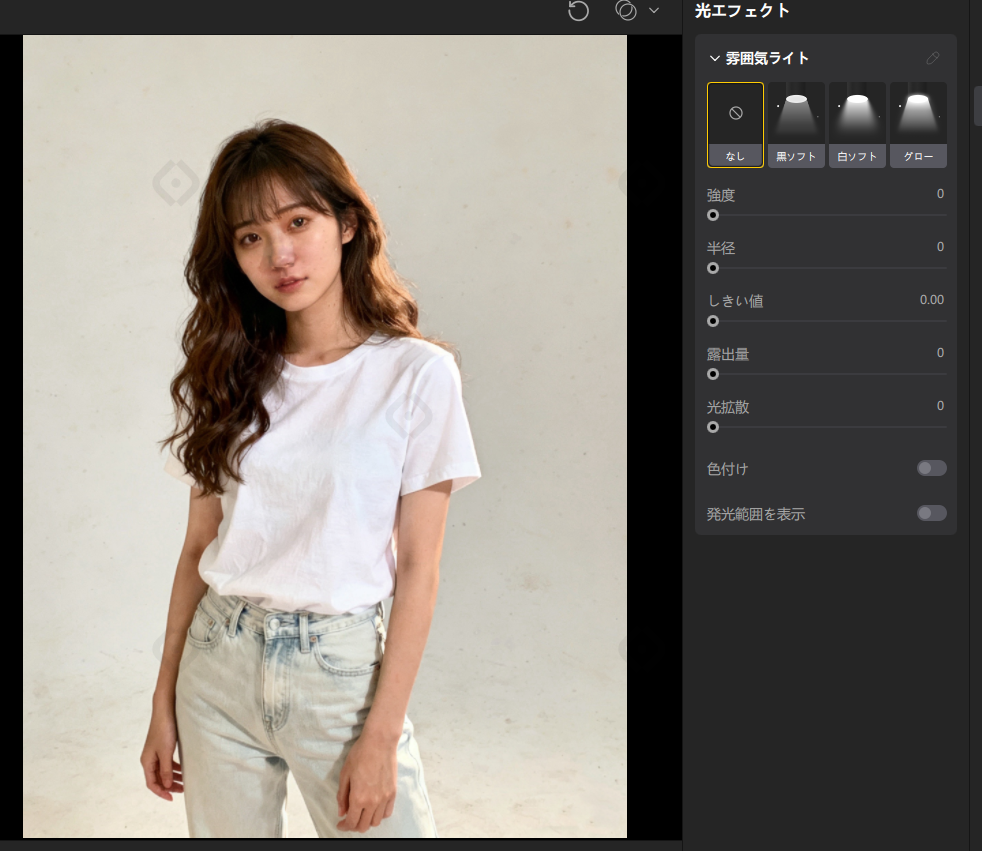This screenshot has width=982, height=851.
Task: Click the 光エフェクト panel title
Action: 742,11
